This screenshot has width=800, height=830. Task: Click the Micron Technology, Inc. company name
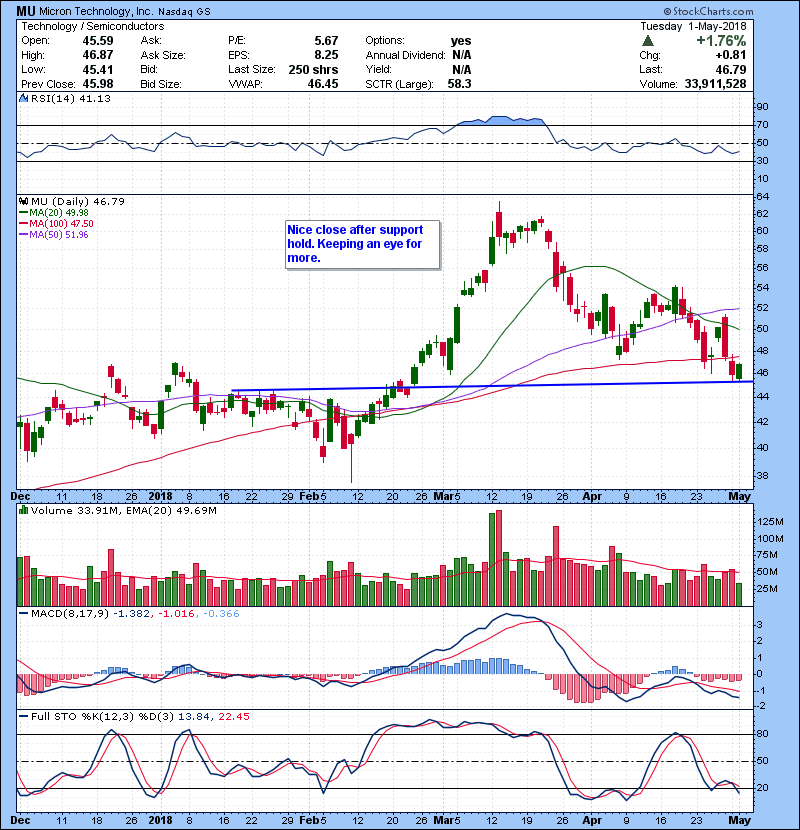(96, 11)
